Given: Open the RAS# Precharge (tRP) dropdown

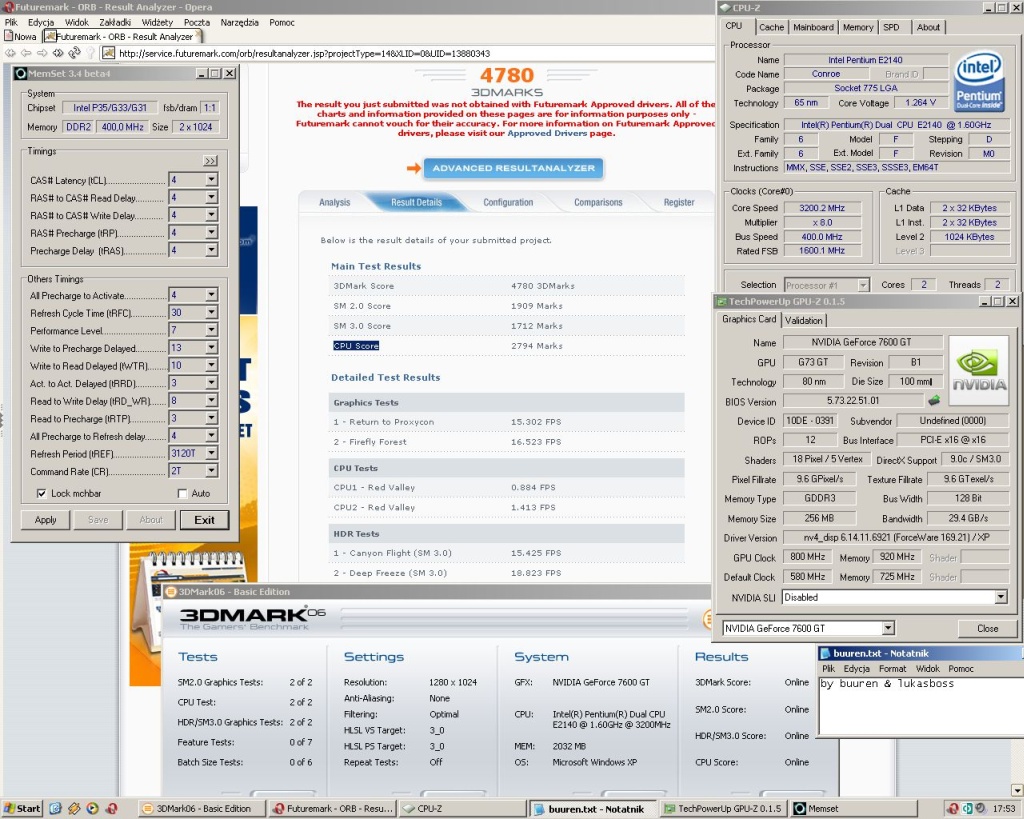Looking at the screenshot, I should [212, 233].
